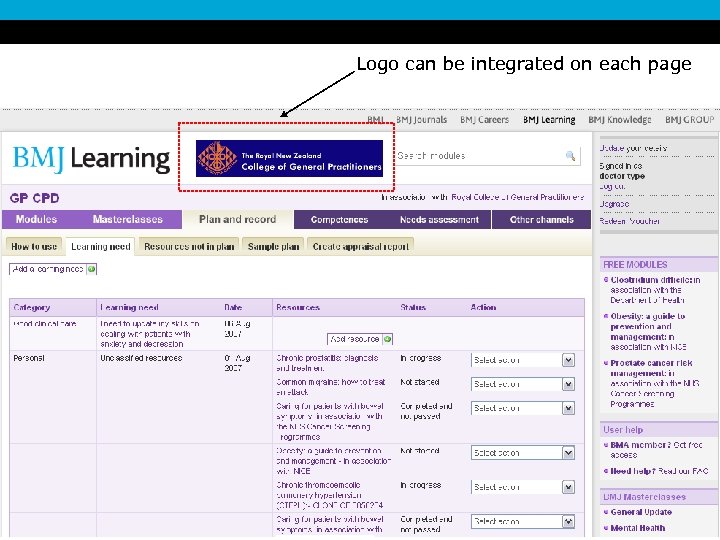Click Need help? Read our FAQ link
The image size is (720, 540).
pos(659,471)
